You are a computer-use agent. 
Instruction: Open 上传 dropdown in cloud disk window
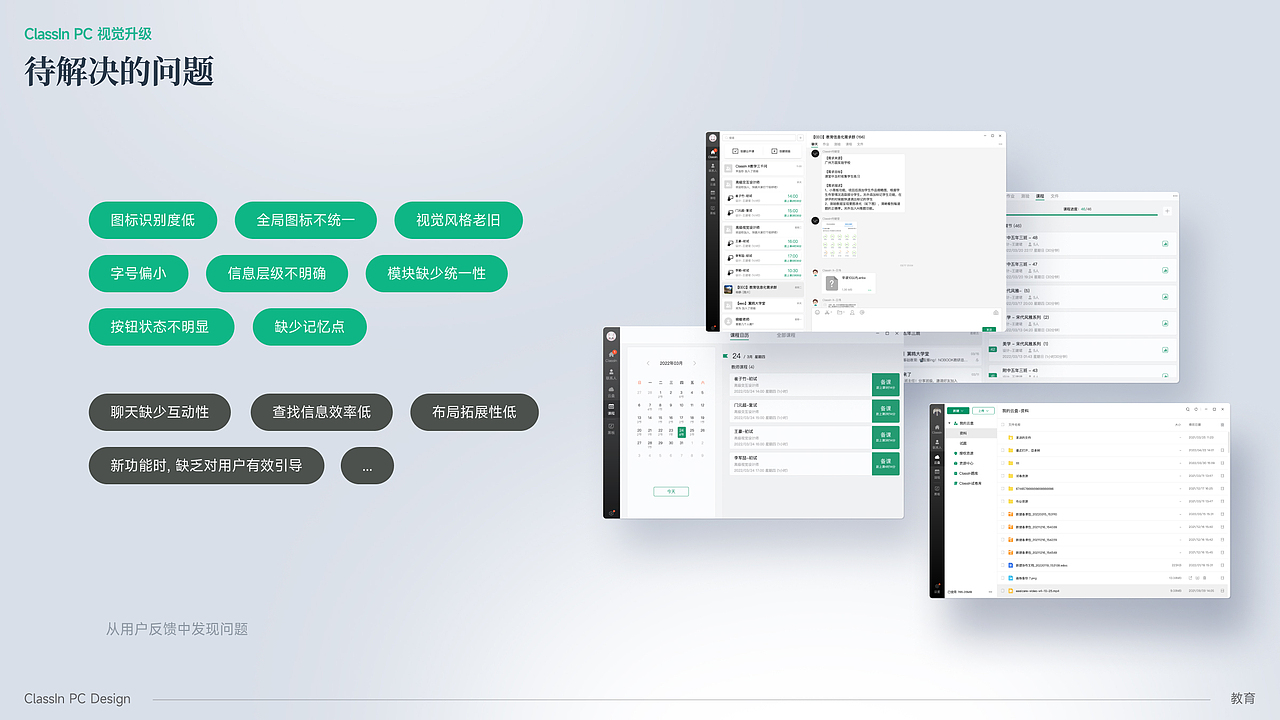pyautogui.click(x=983, y=410)
